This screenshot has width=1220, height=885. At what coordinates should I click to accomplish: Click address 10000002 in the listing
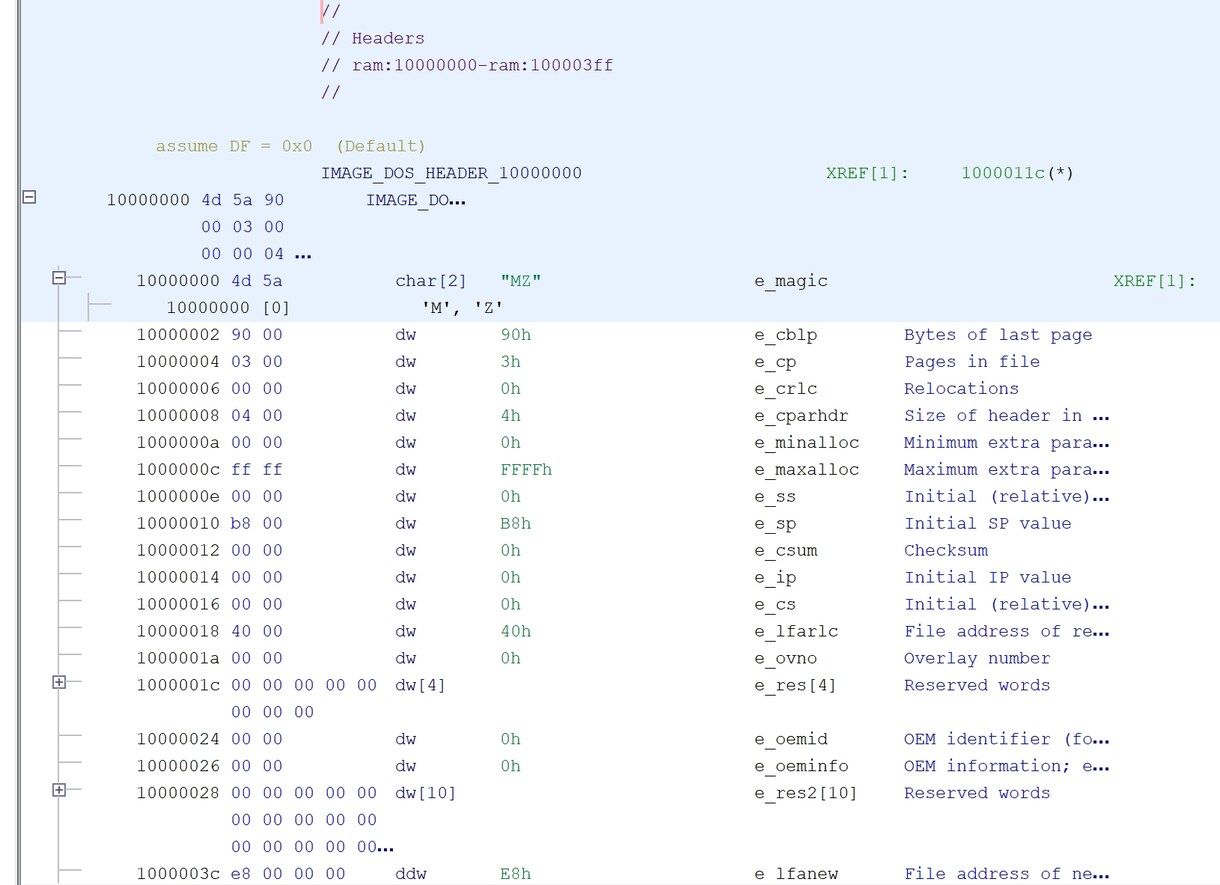point(179,335)
